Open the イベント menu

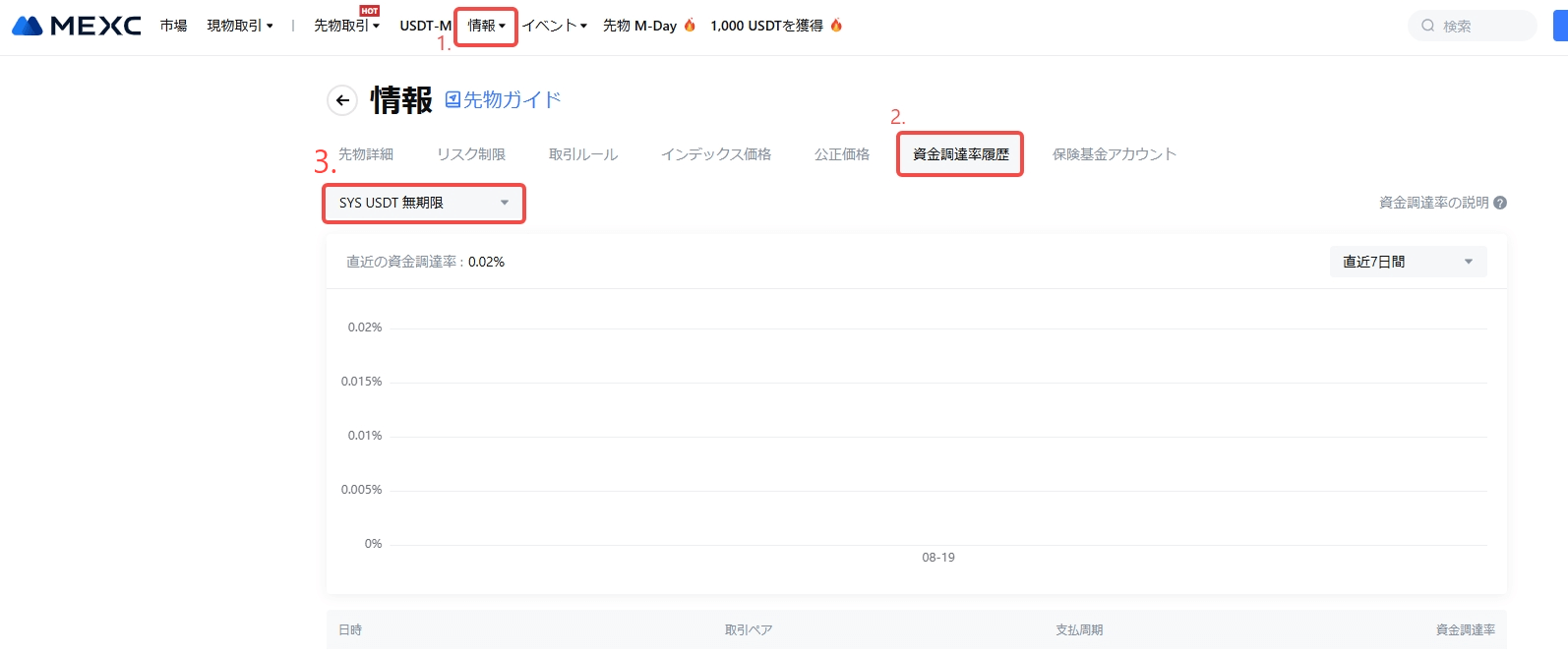tap(554, 26)
